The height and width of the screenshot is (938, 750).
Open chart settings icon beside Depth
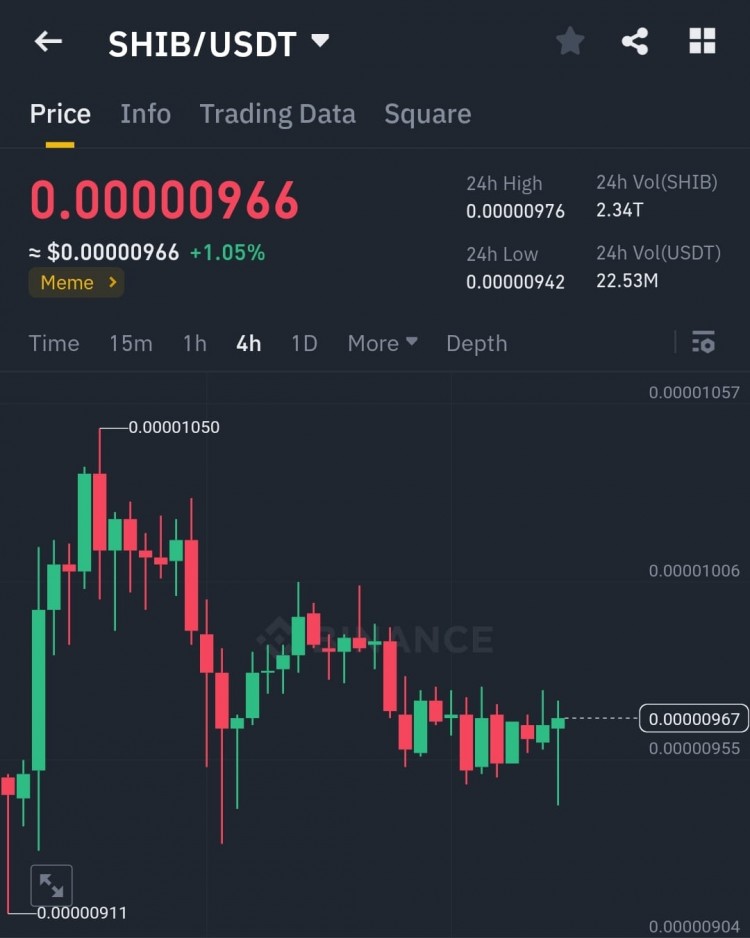coord(703,342)
